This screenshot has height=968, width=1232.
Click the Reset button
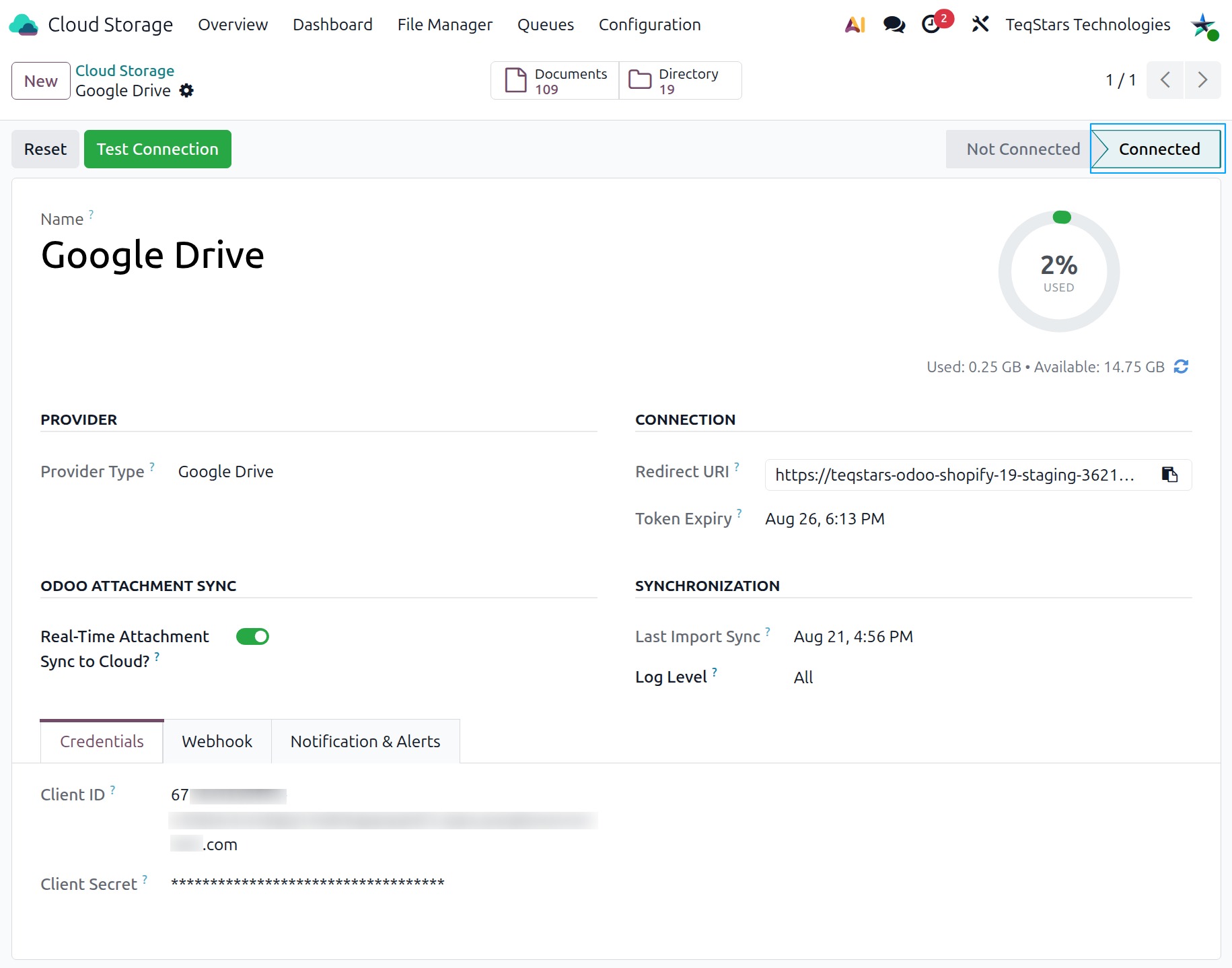pyautogui.click(x=45, y=149)
